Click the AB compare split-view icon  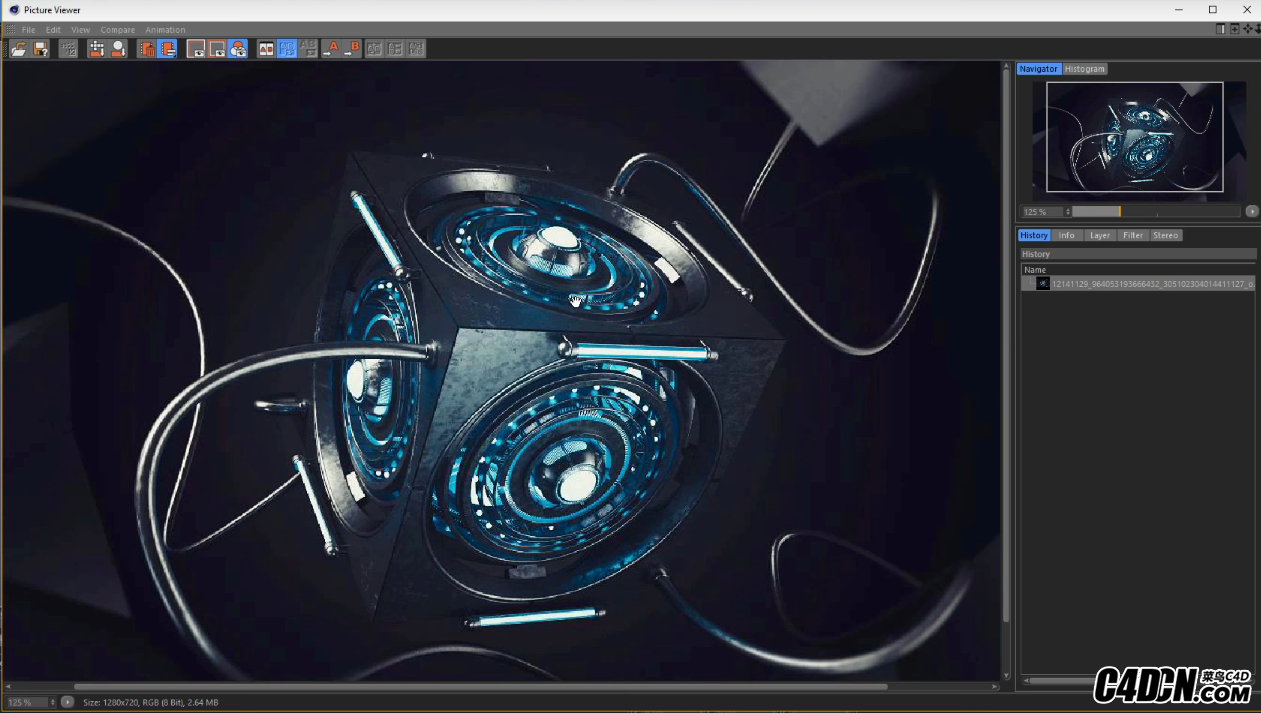tap(266, 48)
